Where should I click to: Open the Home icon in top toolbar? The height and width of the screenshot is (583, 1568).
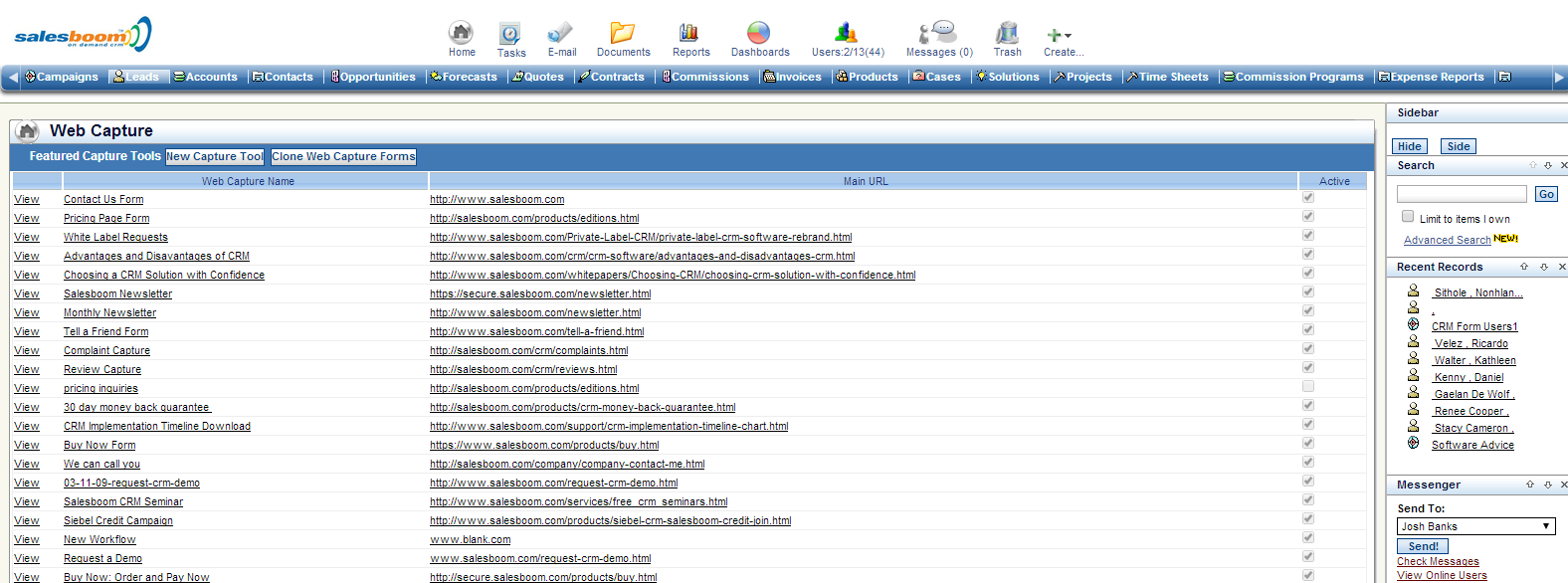(461, 33)
